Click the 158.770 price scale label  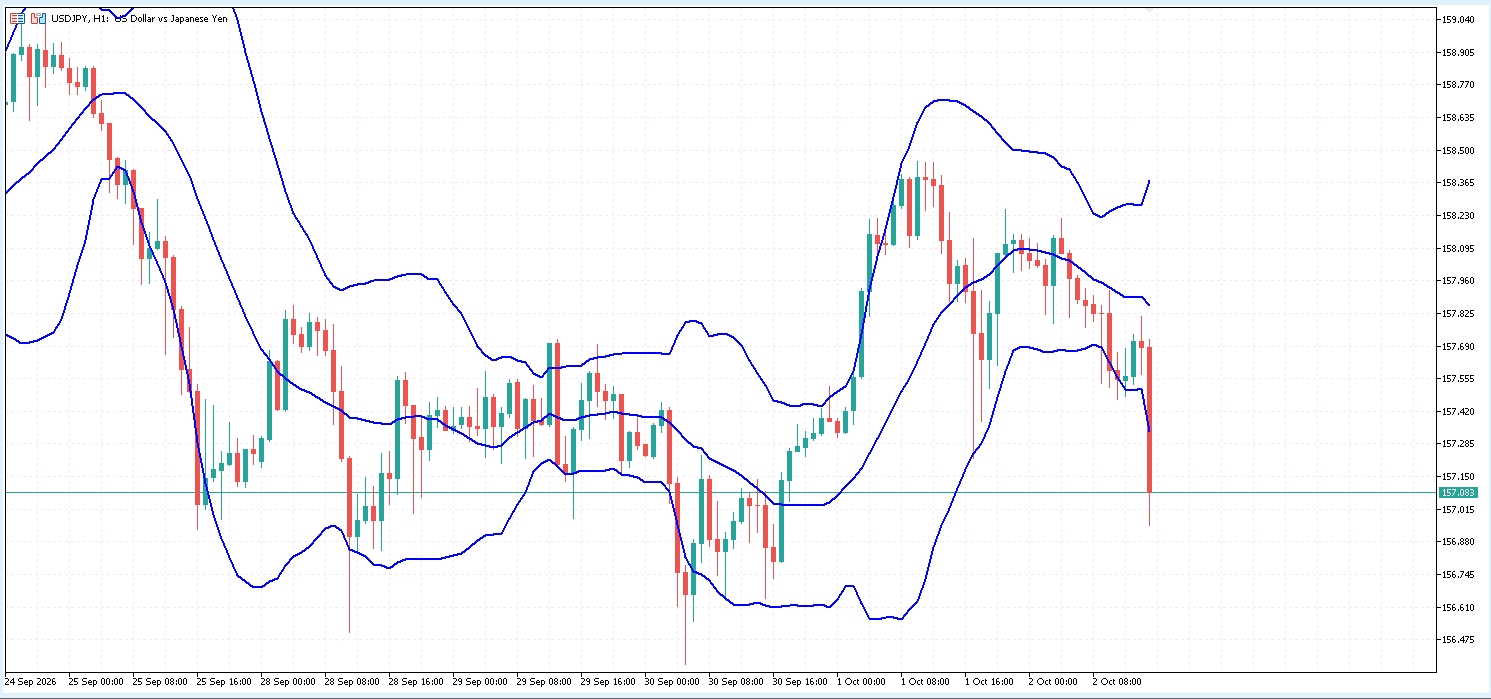tap(1456, 85)
